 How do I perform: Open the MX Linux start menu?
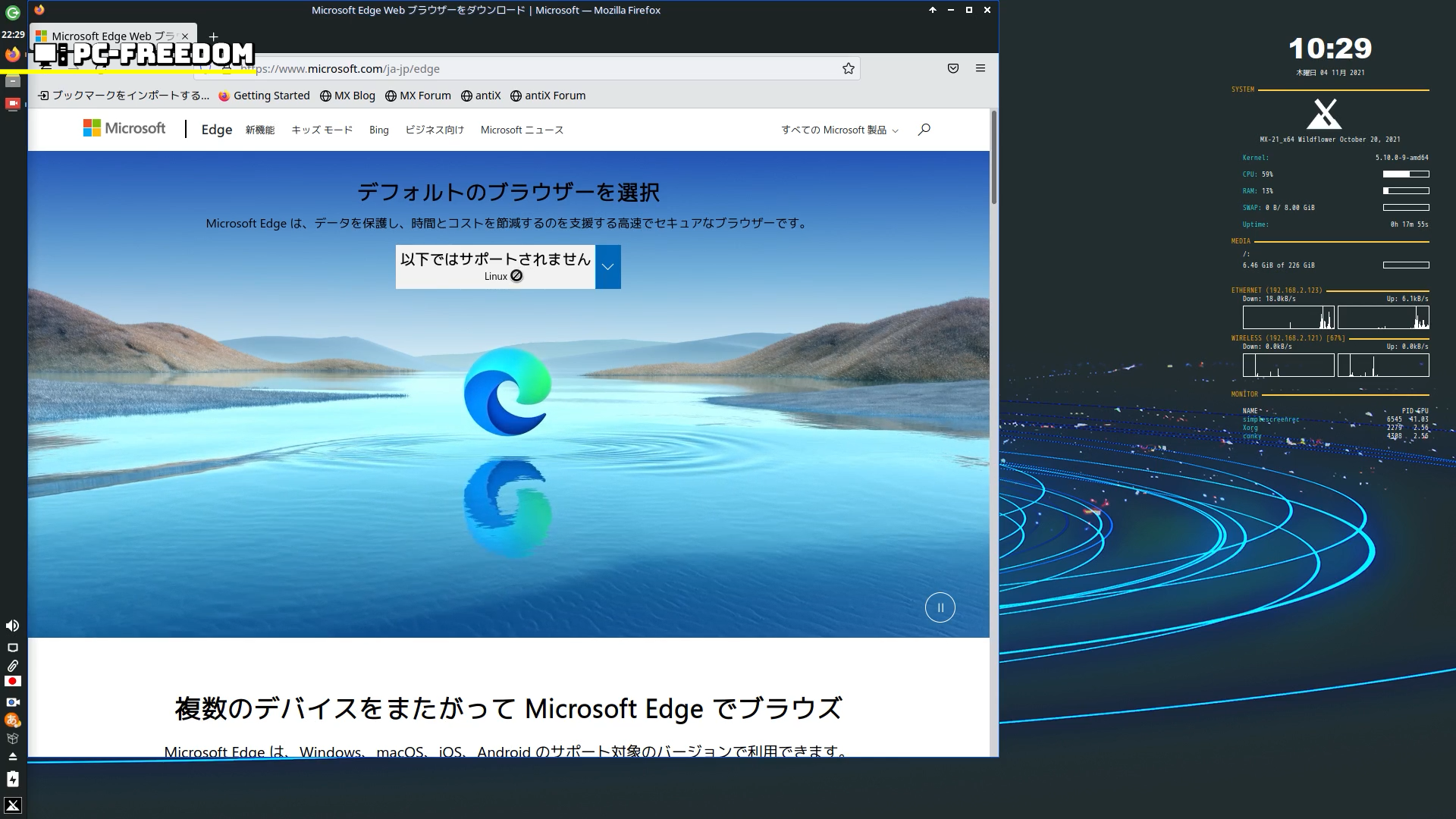(x=13, y=805)
